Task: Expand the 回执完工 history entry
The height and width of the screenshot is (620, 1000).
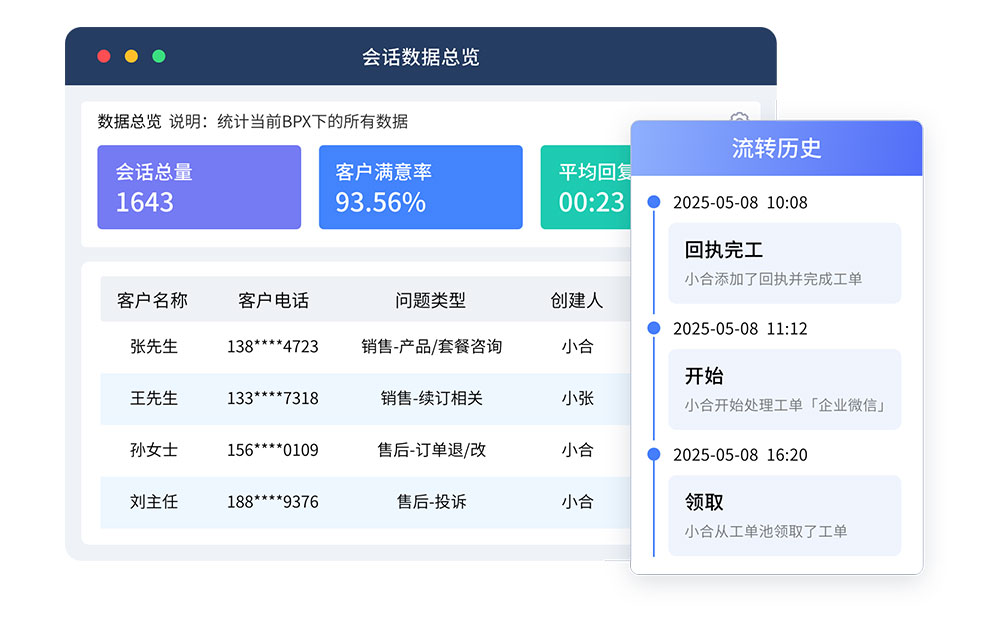Action: coord(784,262)
